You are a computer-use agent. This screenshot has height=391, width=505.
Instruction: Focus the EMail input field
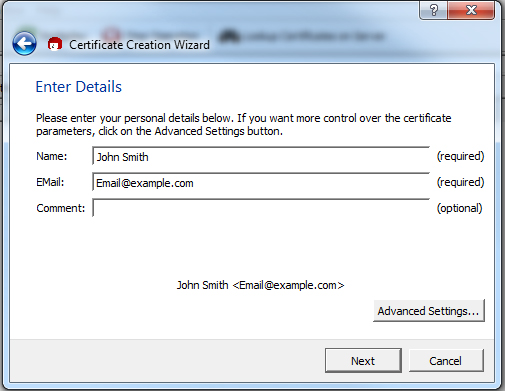[261, 182]
